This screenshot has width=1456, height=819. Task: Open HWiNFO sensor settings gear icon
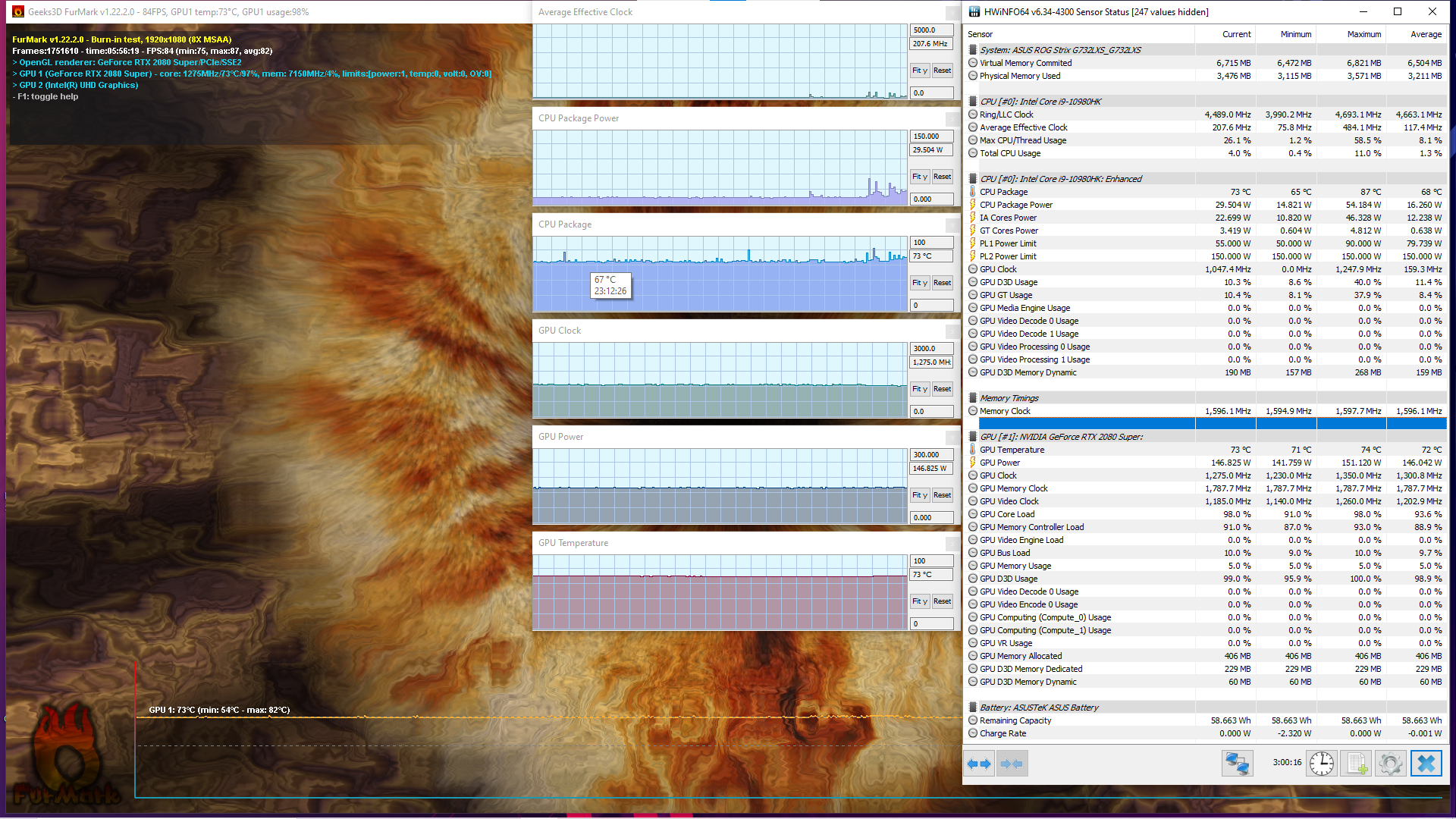pos(1391,764)
